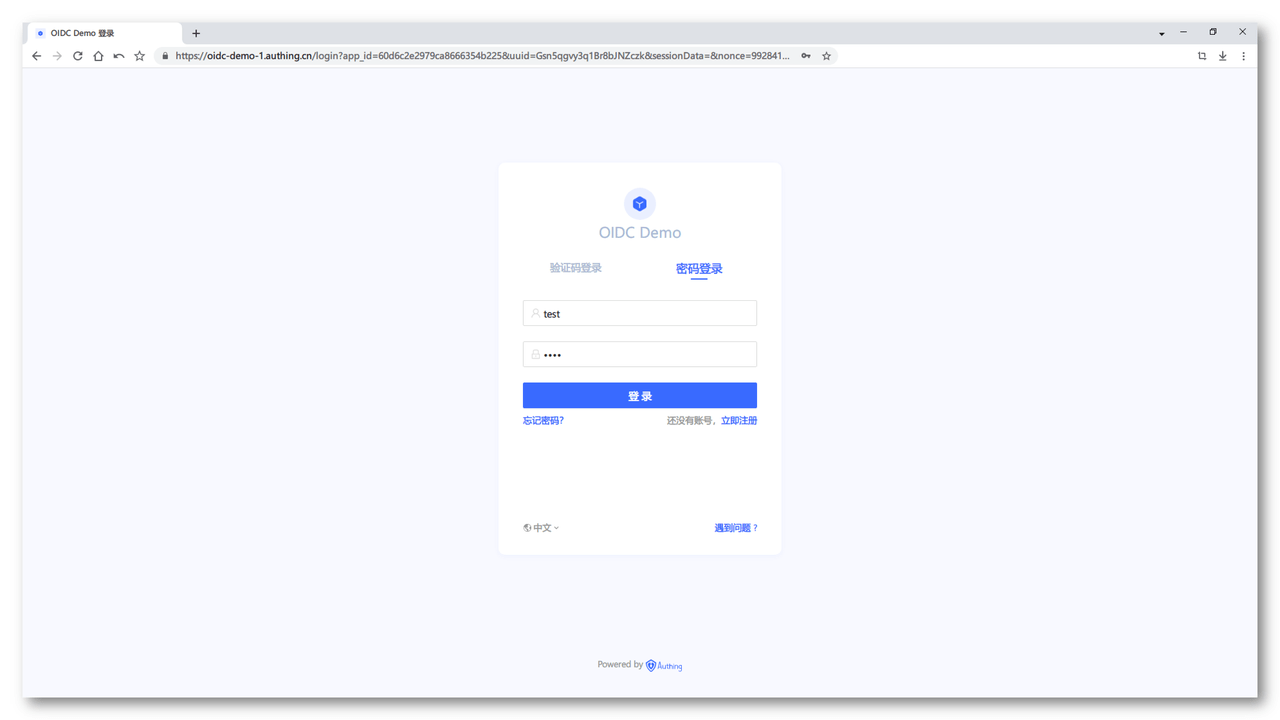Click the 立即注册 sign-up link
Image resolution: width=1280 pixels, height=720 pixels.
coord(739,421)
